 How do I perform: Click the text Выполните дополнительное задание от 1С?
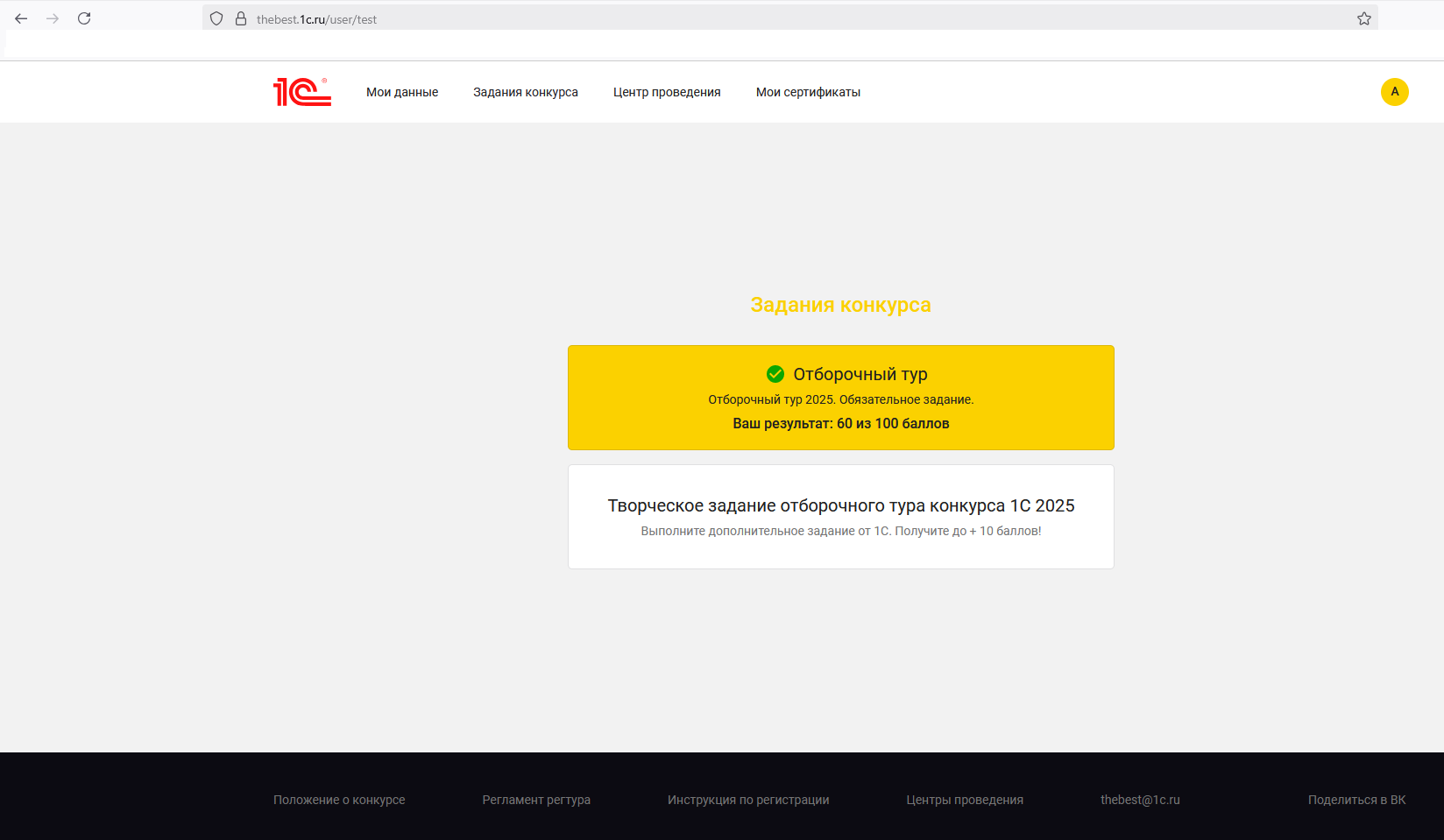tap(766, 531)
